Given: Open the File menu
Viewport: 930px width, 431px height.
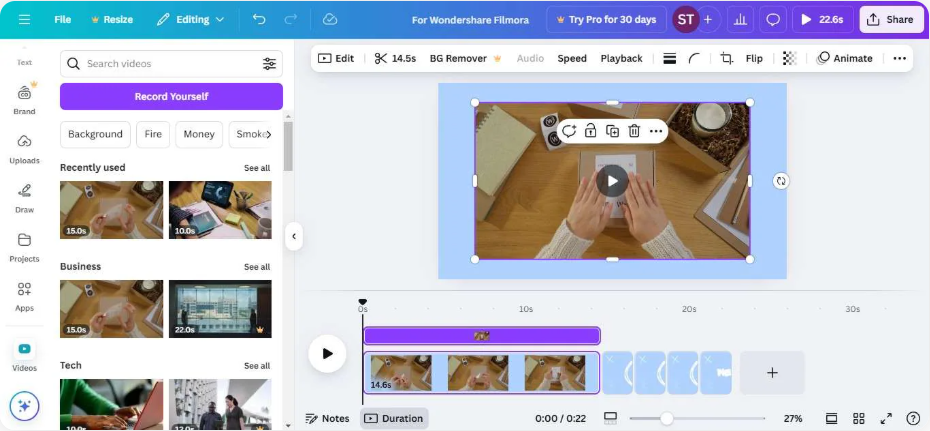Looking at the screenshot, I should [x=62, y=20].
